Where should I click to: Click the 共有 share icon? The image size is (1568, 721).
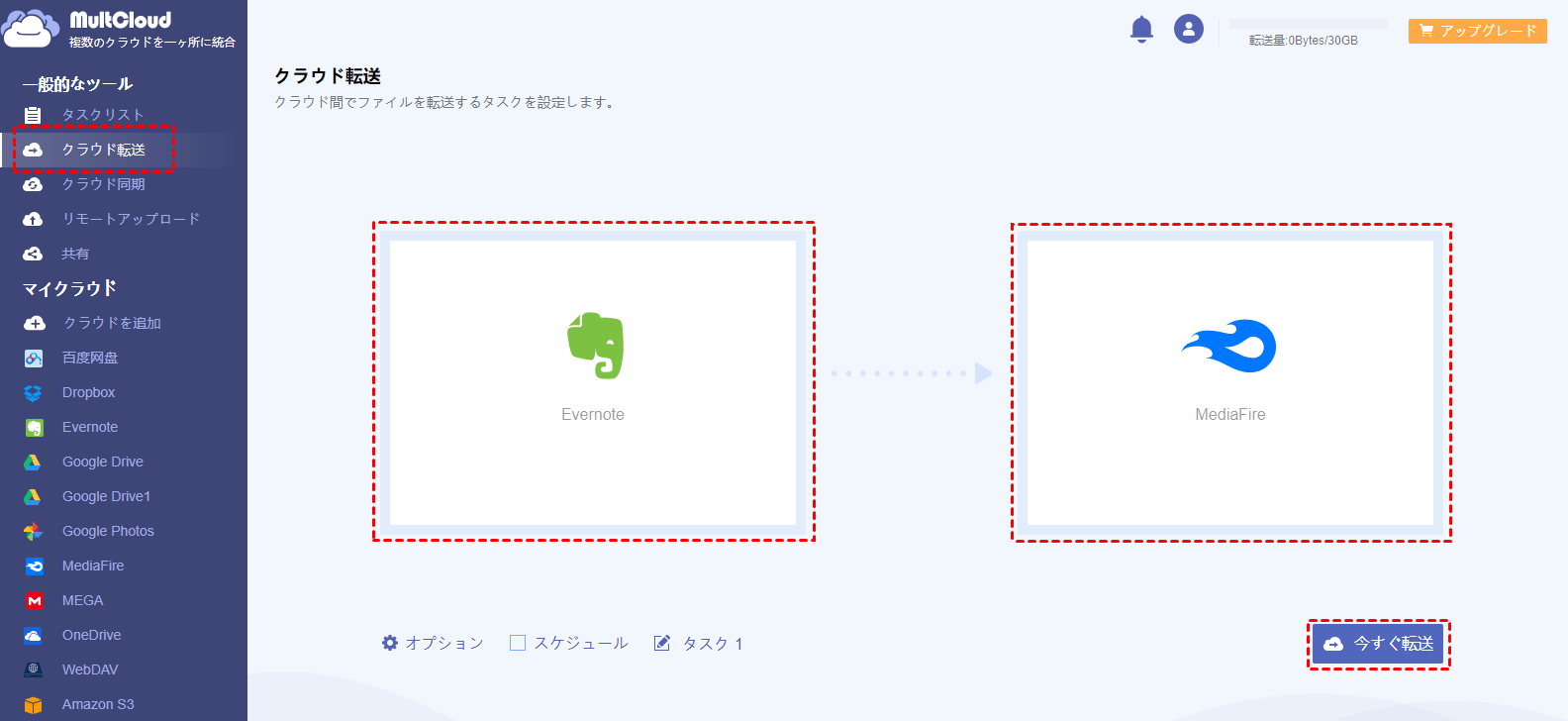coord(33,254)
